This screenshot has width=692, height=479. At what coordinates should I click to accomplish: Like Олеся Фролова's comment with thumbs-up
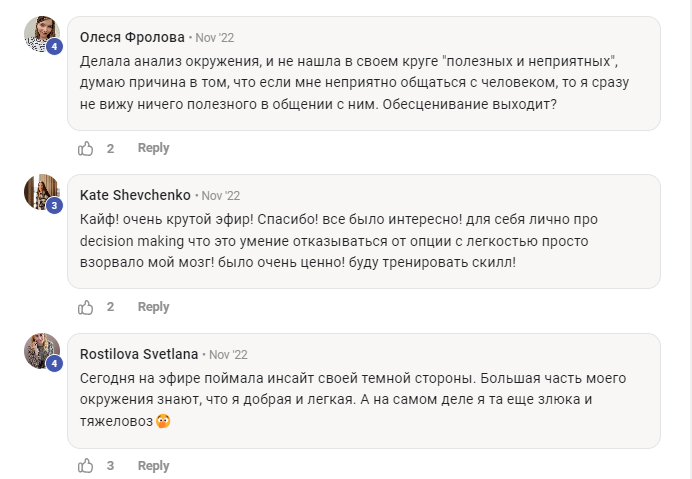point(86,148)
